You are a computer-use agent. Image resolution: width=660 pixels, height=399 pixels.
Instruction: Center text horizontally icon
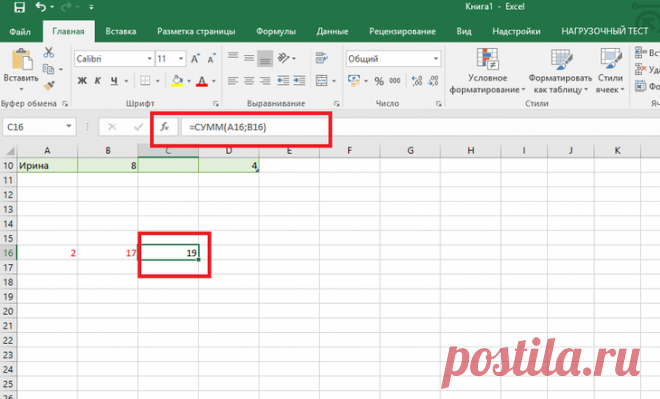[x=249, y=80]
